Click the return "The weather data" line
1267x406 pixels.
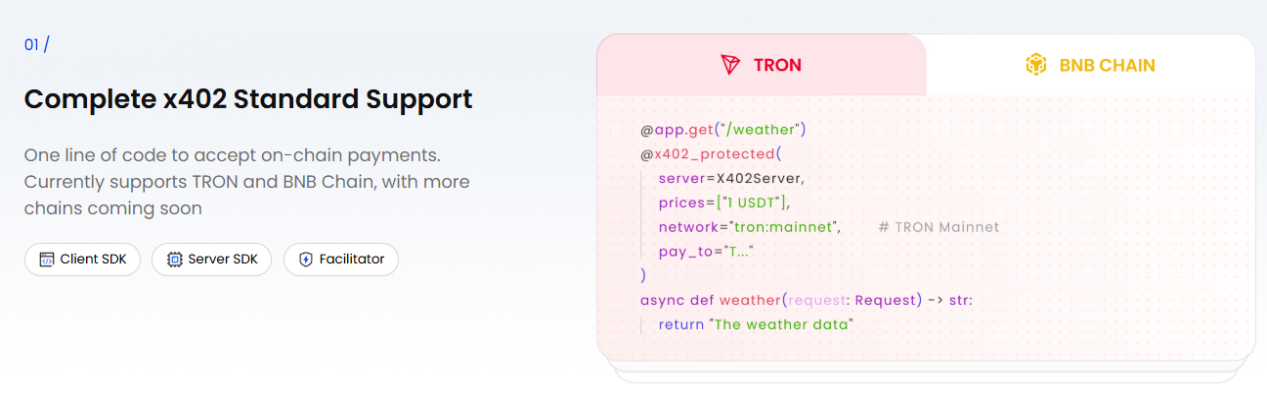[755, 324]
